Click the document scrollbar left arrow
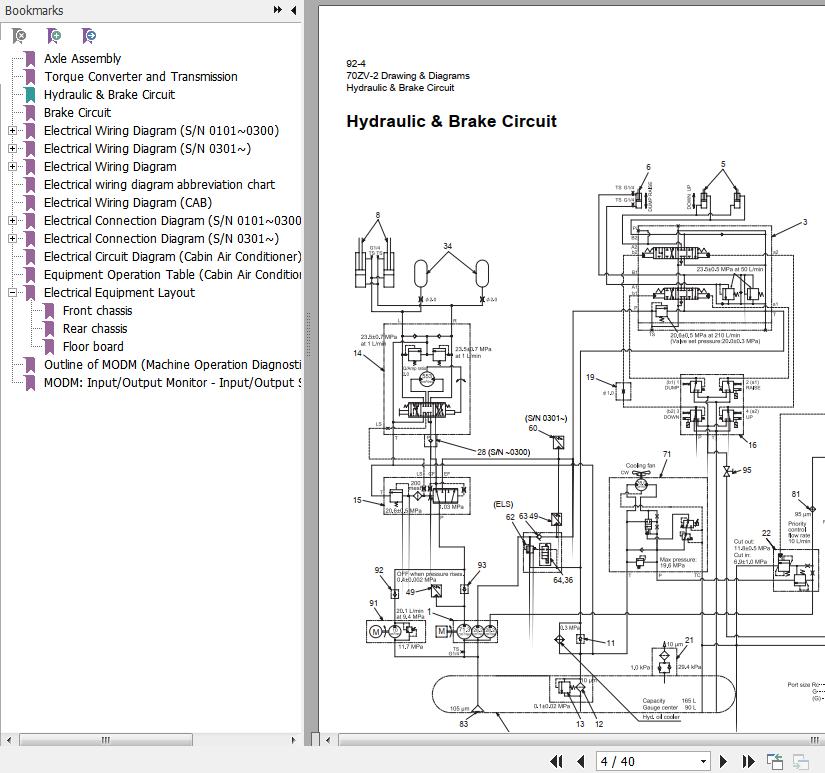Screen dimensions: 825x773 click(328, 740)
